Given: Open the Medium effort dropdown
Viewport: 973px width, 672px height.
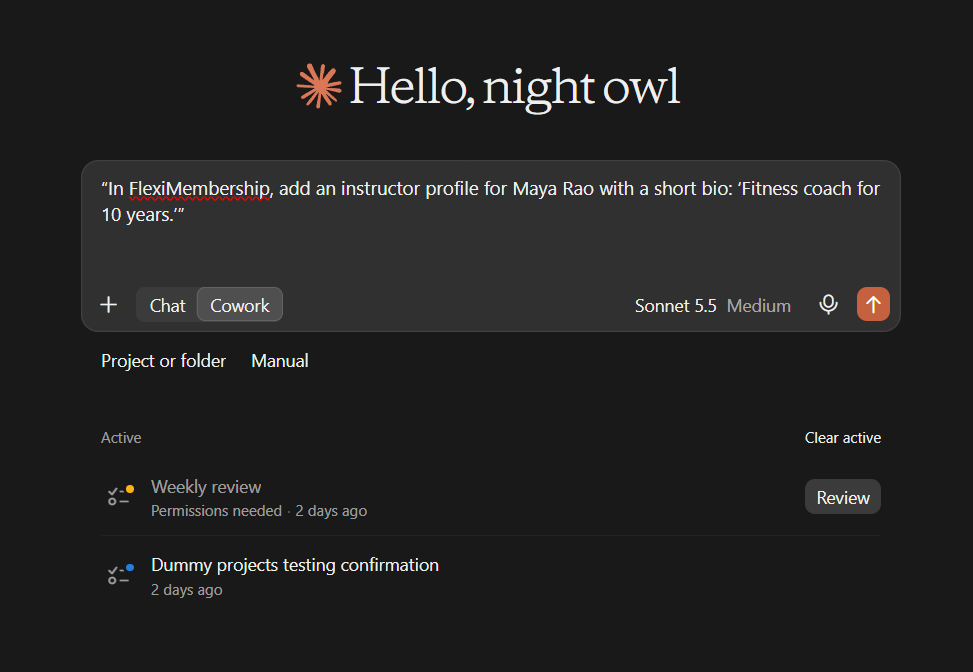Looking at the screenshot, I should click(x=758, y=306).
